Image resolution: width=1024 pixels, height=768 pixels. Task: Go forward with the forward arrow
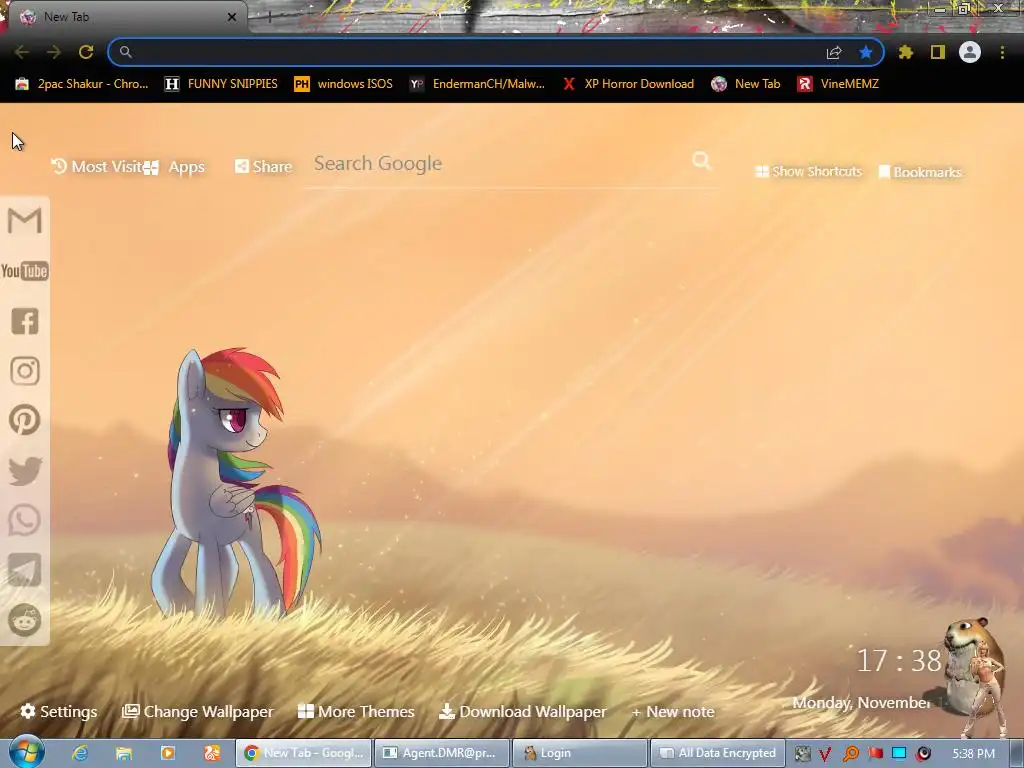click(x=54, y=52)
